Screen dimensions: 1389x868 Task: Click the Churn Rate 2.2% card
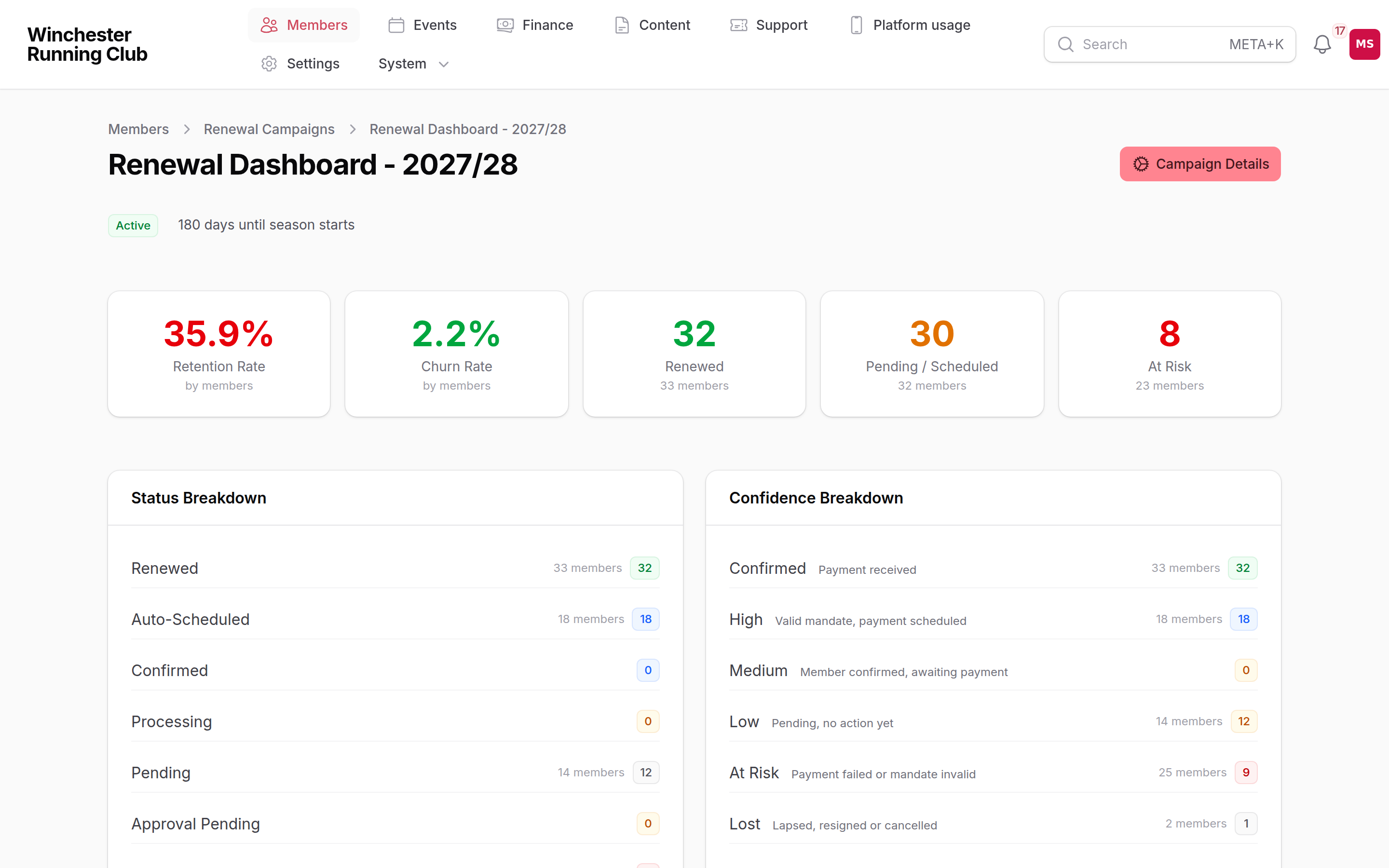point(456,353)
